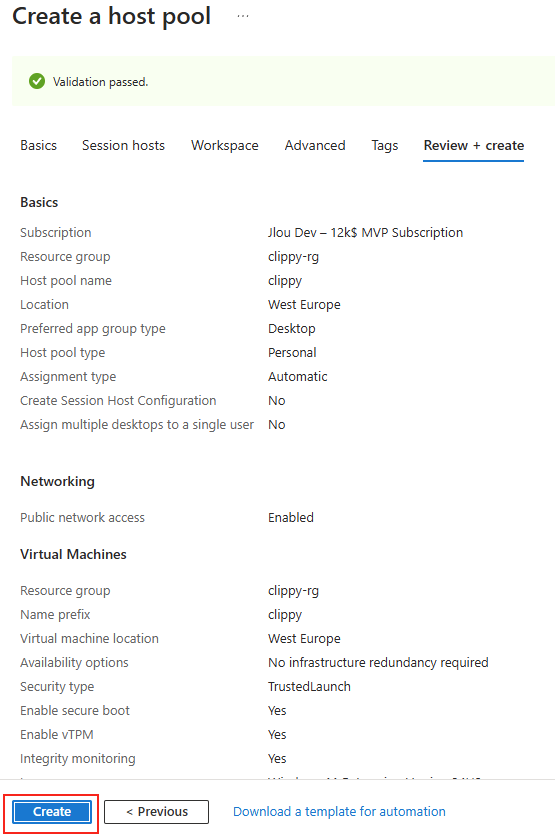The width and height of the screenshot is (555, 836).
Task: Click the green validation passed checkmark icon
Action: pyautogui.click(x=37, y=82)
